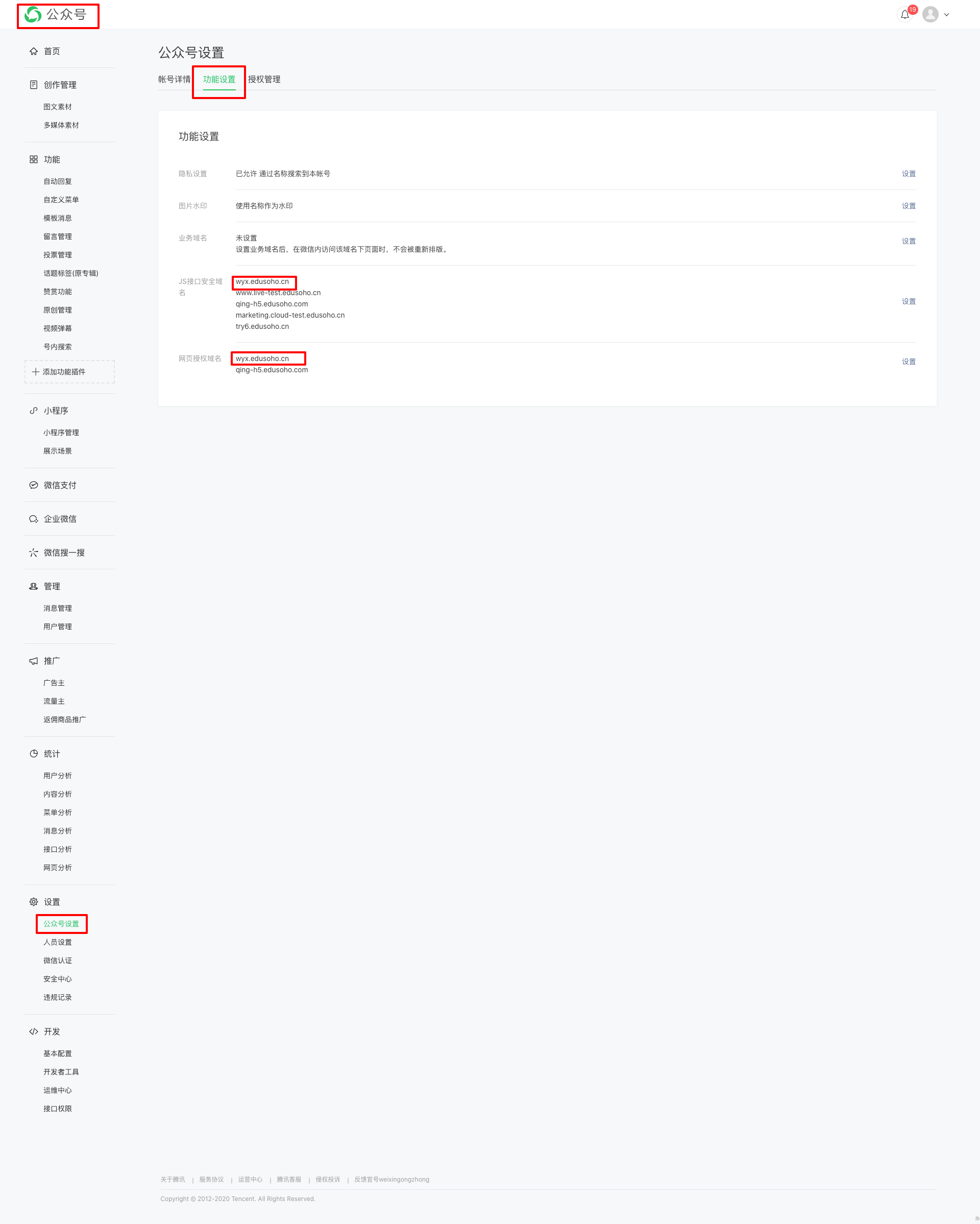Click the user avatar icon
Viewport: 980px width, 1224px height.
coord(930,15)
